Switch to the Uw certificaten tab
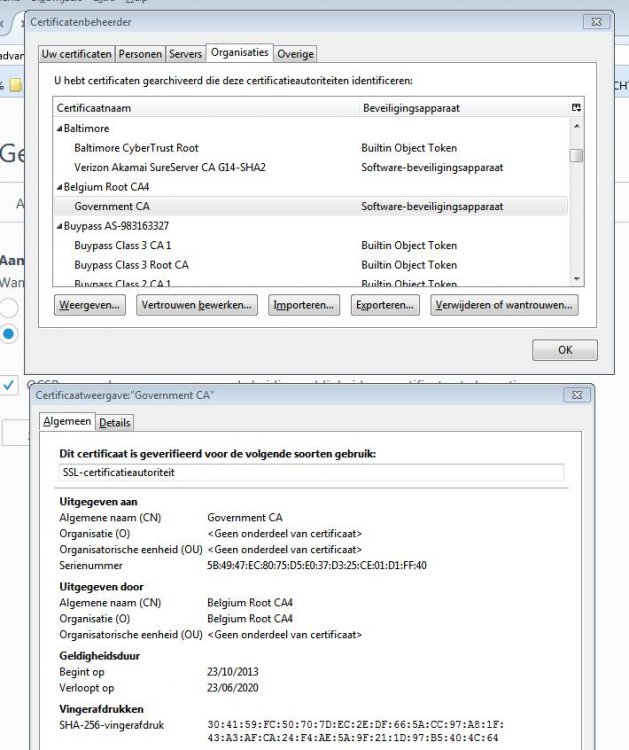 coord(77,54)
